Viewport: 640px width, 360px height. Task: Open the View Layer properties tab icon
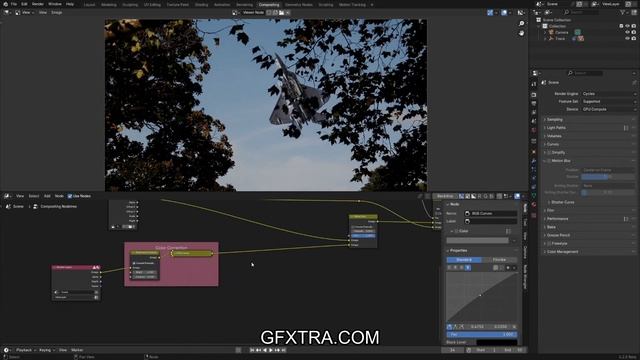533,112
